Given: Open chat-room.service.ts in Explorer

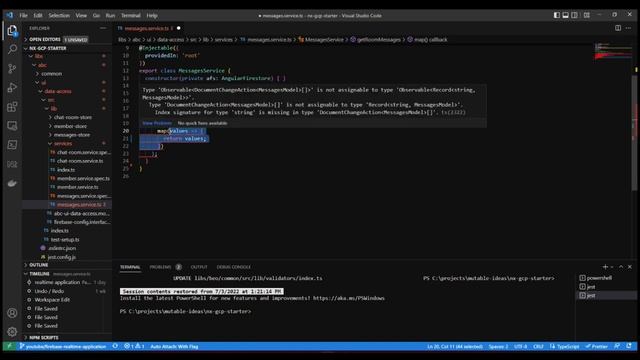Looking at the screenshot, I should [x=80, y=161].
